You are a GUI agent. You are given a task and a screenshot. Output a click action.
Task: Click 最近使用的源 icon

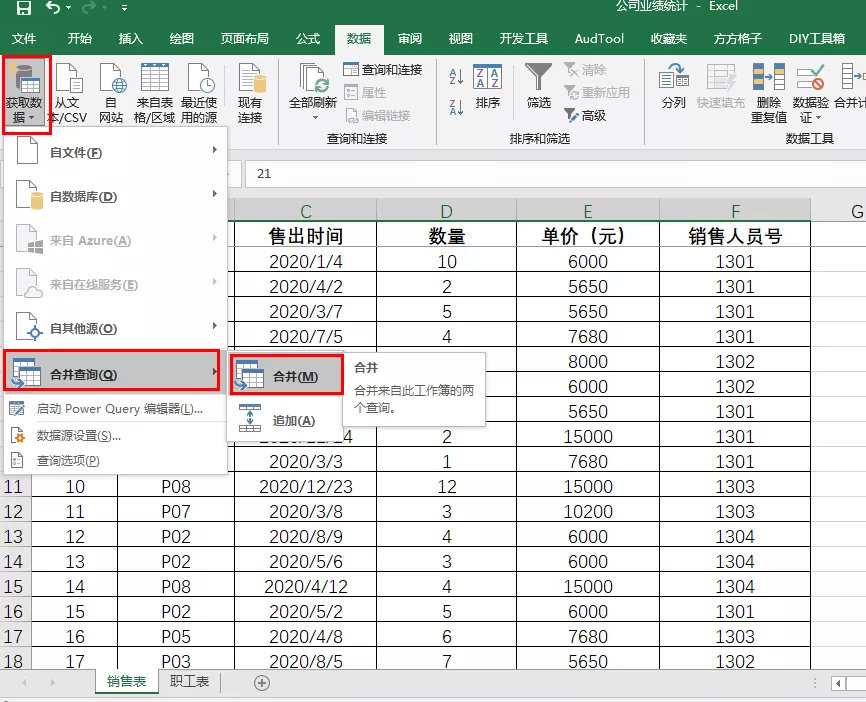[x=200, y=77]
